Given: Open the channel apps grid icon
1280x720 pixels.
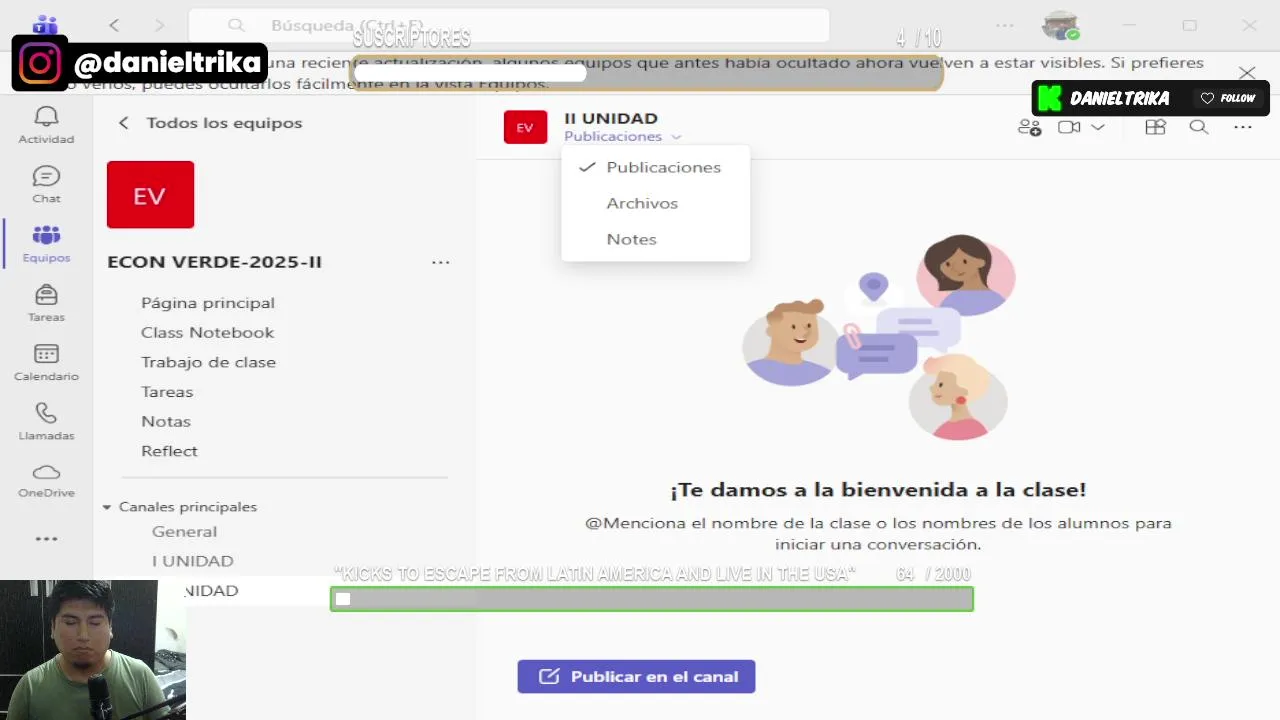Looking at the screenshot, I should click(x=1155, y=127).
